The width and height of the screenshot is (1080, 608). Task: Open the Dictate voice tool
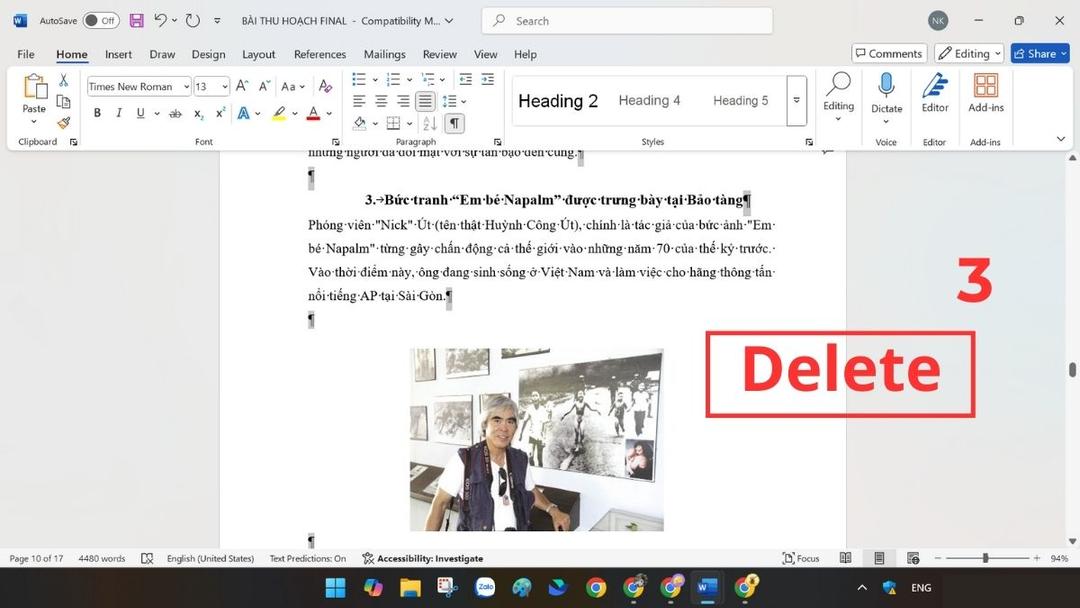tap(886, 95)
